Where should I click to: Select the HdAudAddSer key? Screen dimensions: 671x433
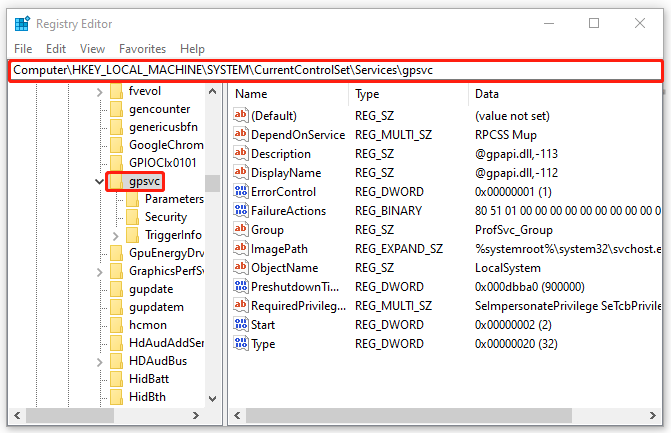click(x=166, y=343)
